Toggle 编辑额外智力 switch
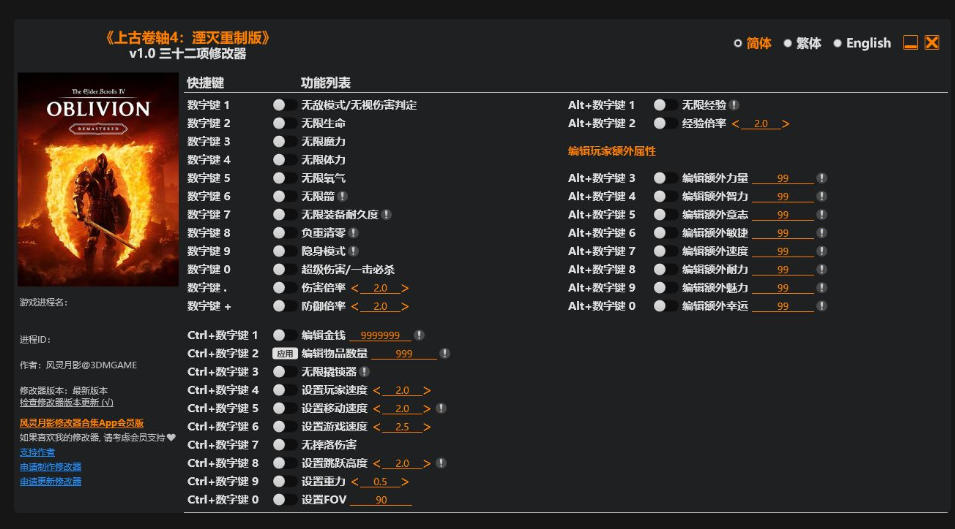The width and height of the screenshot is (955, 529). (x=664, y=196)
